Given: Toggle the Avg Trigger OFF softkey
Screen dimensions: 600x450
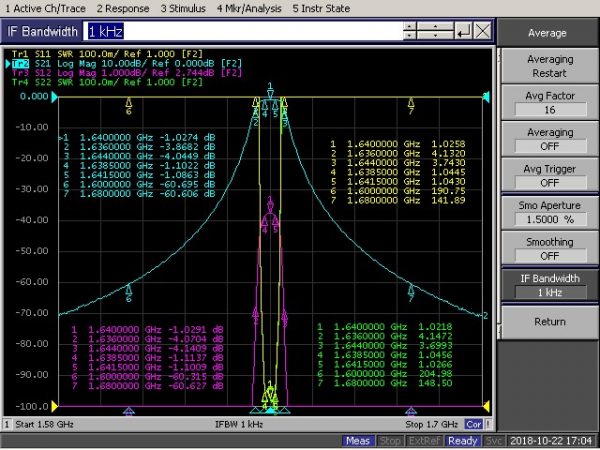Looking at the screenshot, I should click(x=550, y=176).
